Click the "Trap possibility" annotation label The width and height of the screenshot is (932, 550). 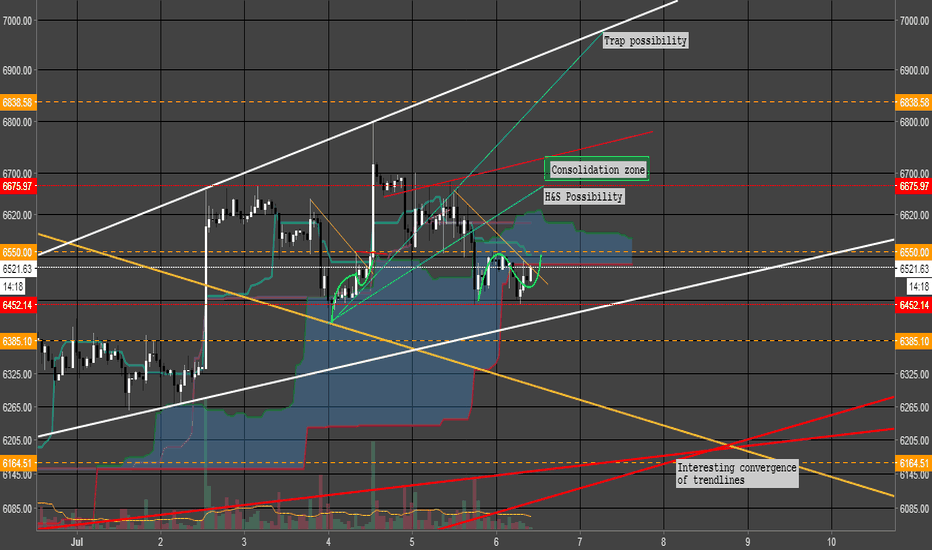pyautogui.click(x=646, y=40)
